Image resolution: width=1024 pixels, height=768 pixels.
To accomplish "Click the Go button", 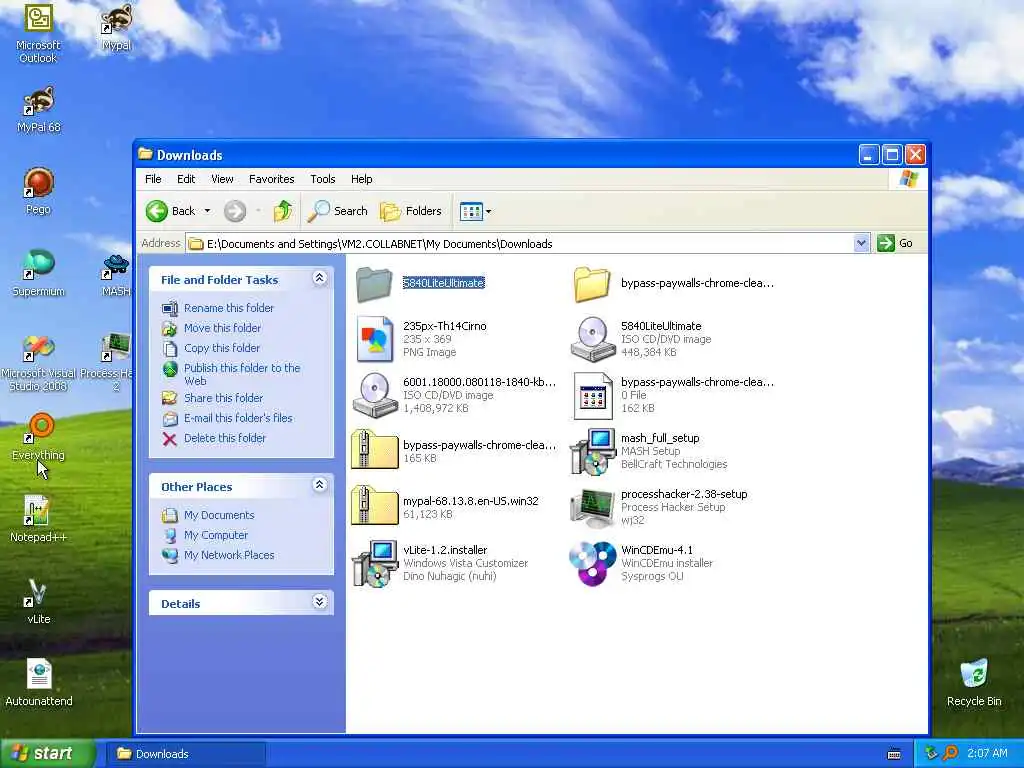I will 895,243.
